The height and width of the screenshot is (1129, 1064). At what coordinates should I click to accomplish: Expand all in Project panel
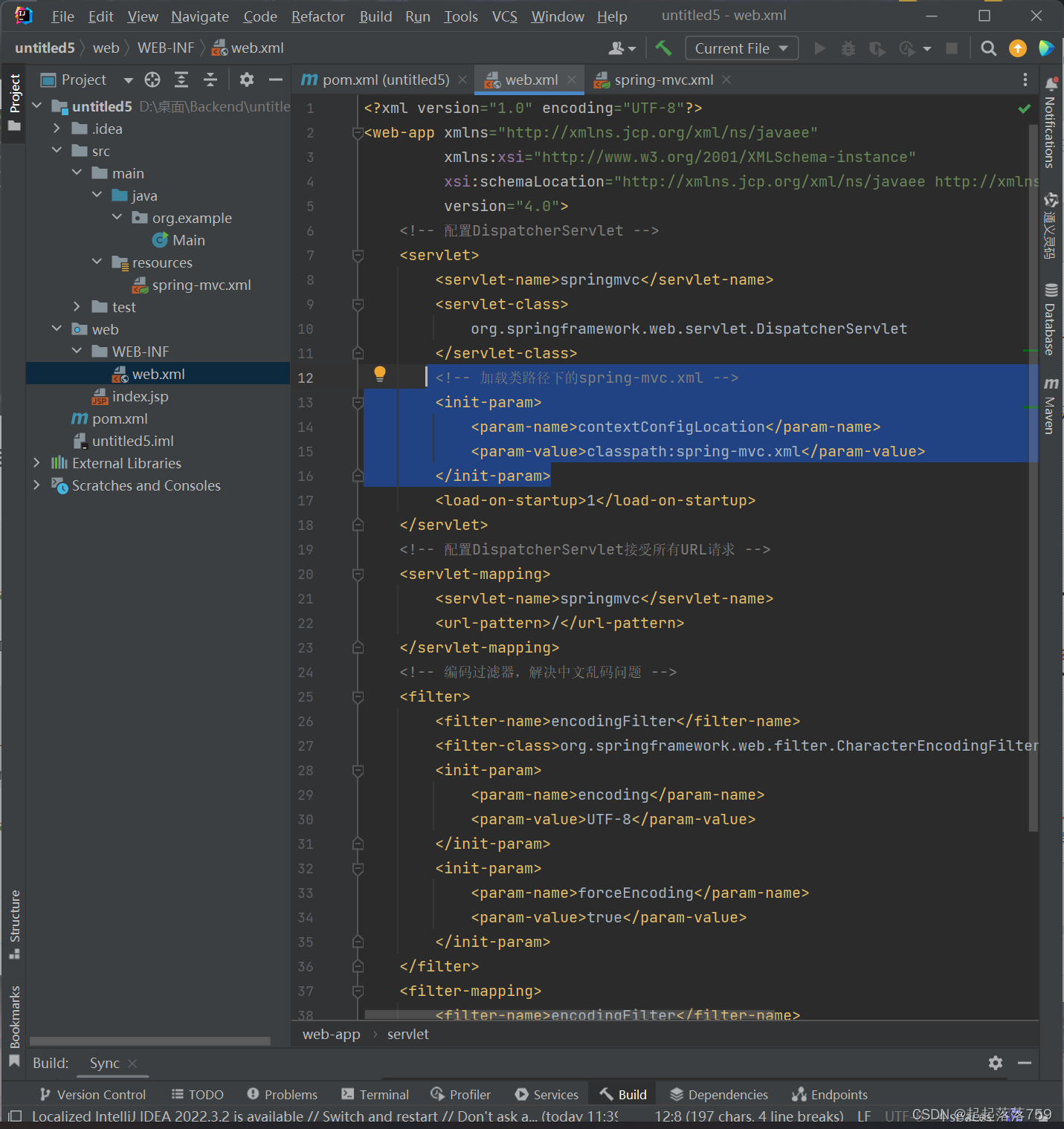[181, 80]
